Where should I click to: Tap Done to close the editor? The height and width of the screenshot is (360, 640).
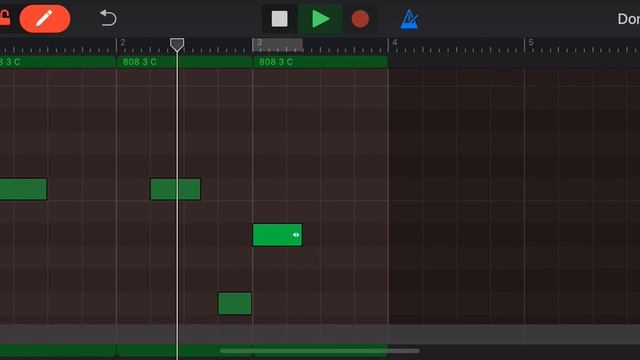[x=629, y=19]
